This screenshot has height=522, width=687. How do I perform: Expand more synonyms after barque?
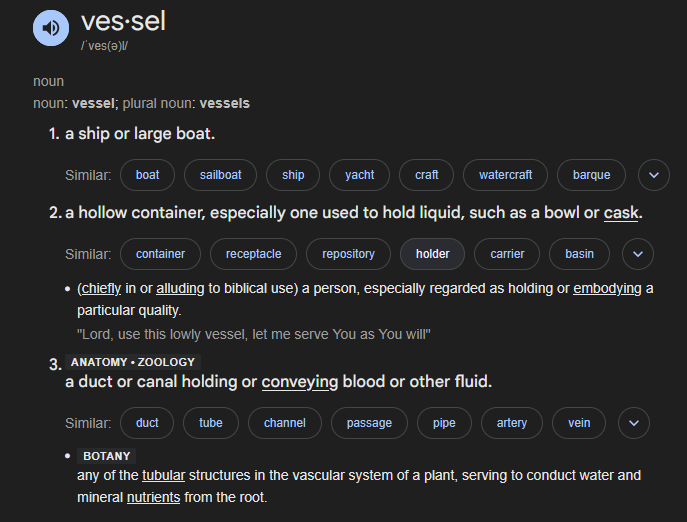(653, 175)
